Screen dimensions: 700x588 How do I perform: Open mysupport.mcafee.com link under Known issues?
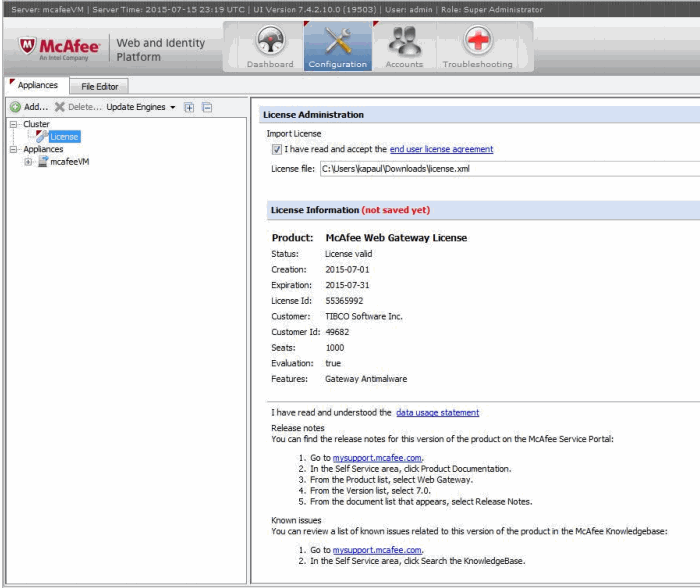tap(377, 550)
